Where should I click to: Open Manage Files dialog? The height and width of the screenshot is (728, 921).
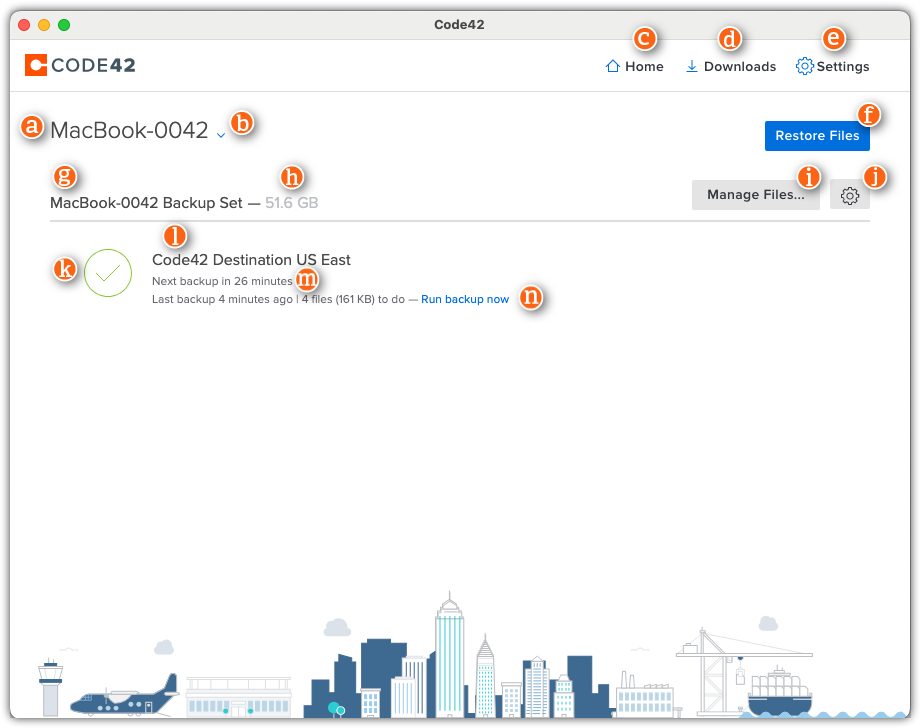tap(755, 194)
